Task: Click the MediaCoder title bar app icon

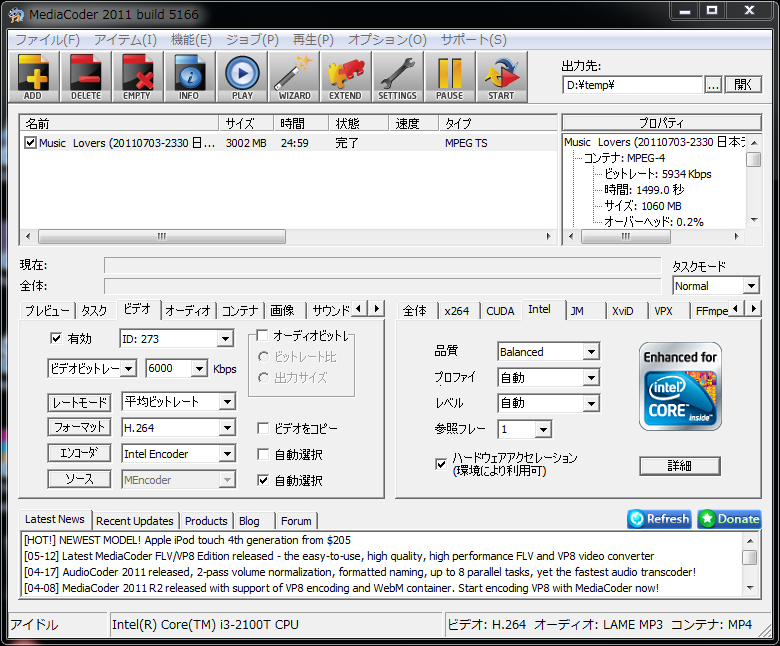Action: [16, 15]
